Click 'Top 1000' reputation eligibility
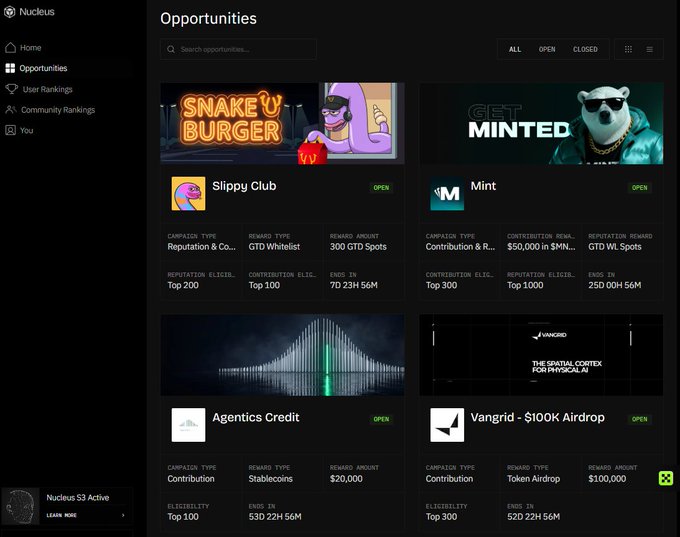Viewport: 680px width, 537px height. click(525, 285)
